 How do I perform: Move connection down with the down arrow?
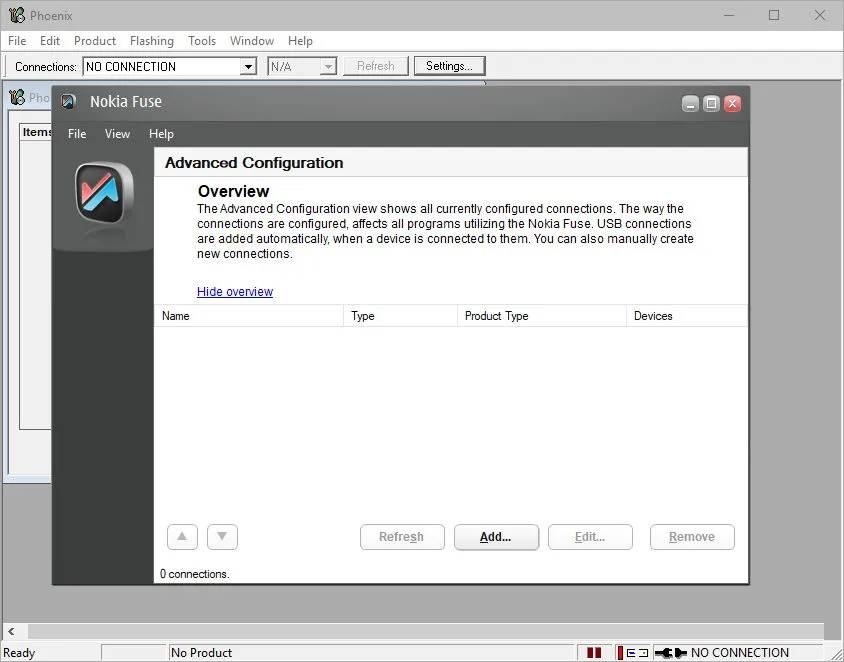point(222,537)
